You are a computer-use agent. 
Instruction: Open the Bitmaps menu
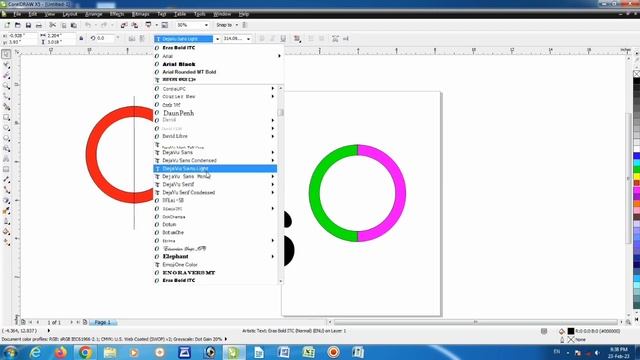click(x=140, y=14)
